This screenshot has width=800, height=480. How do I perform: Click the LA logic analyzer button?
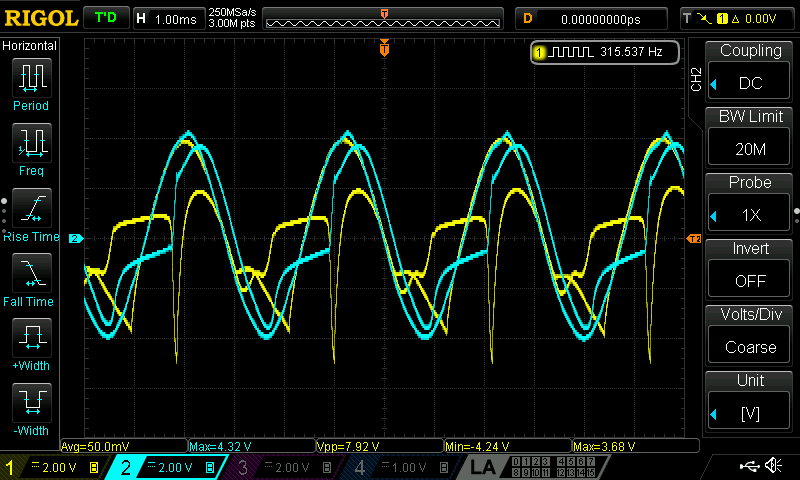(x=482, y=467)
